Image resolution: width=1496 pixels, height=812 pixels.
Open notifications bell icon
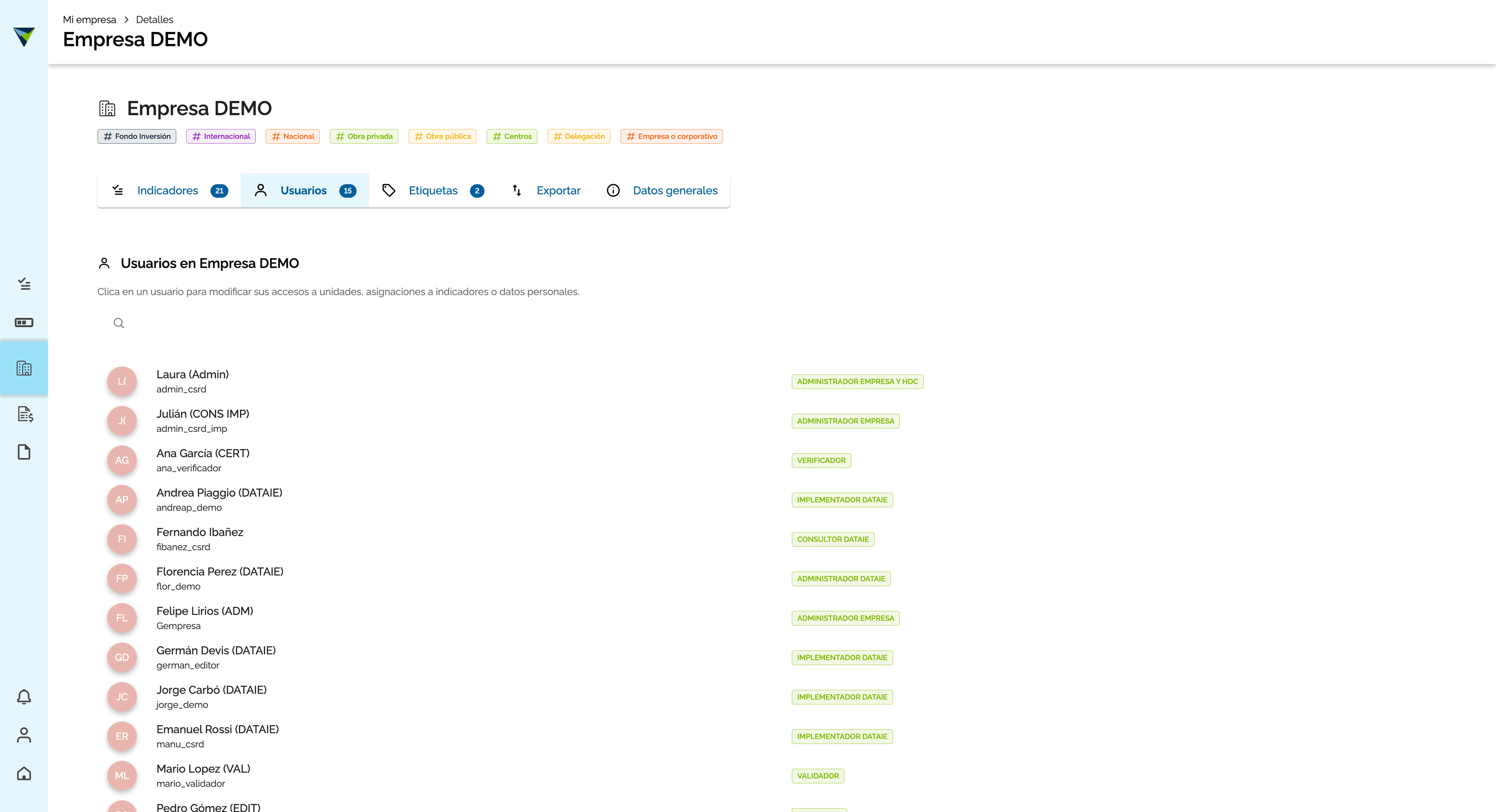click(24, 697)
